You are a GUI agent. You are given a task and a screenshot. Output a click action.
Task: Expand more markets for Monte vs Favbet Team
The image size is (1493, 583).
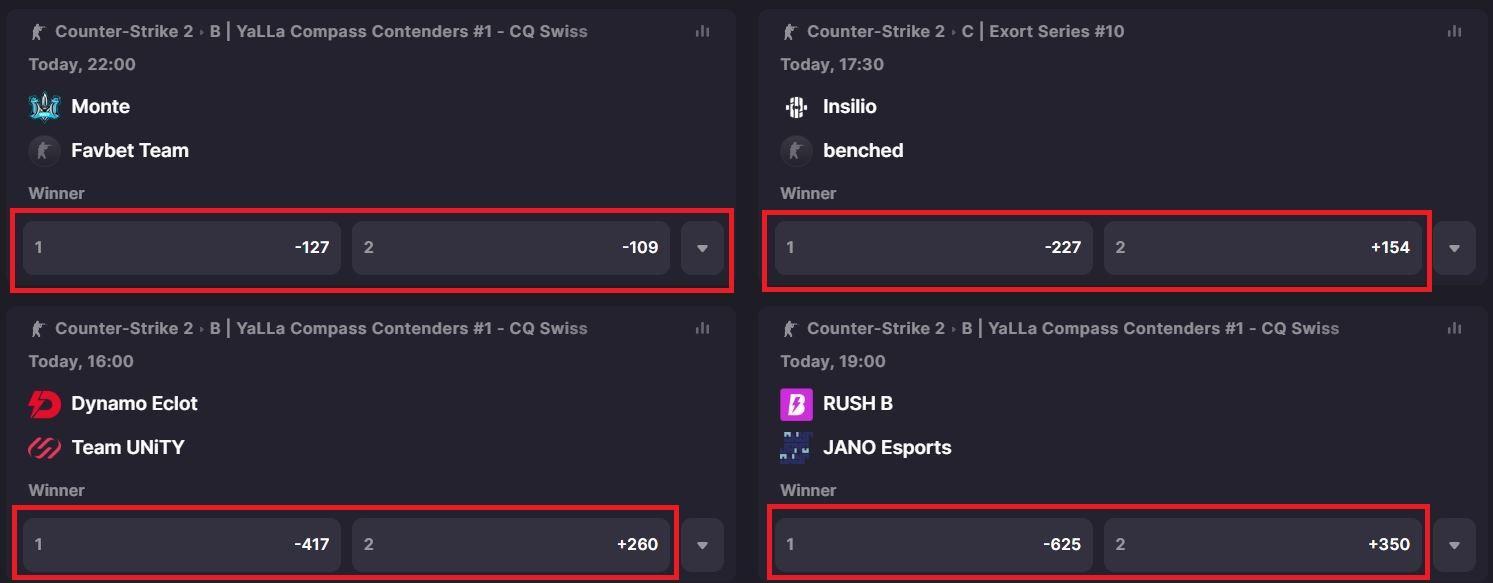pos(702,248)
